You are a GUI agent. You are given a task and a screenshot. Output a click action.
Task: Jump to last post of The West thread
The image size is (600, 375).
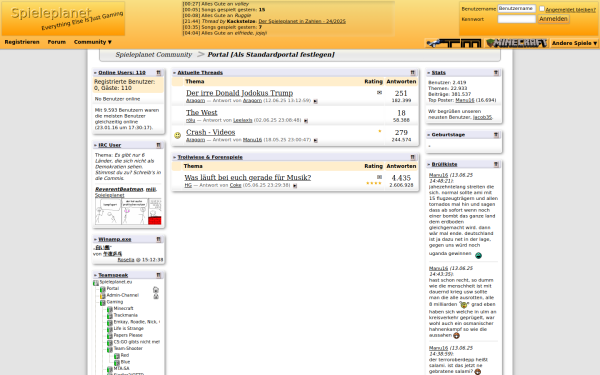click(x=306, y=121)
